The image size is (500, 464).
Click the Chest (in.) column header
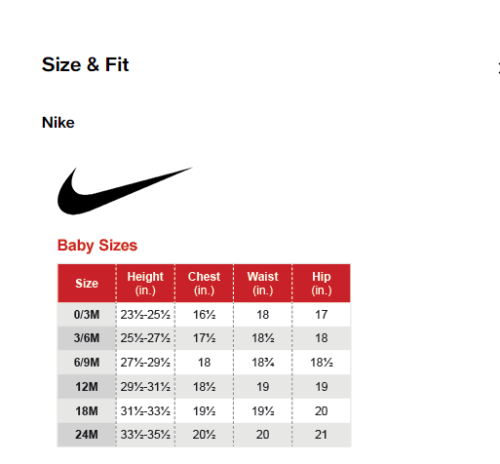pos(204,283)
